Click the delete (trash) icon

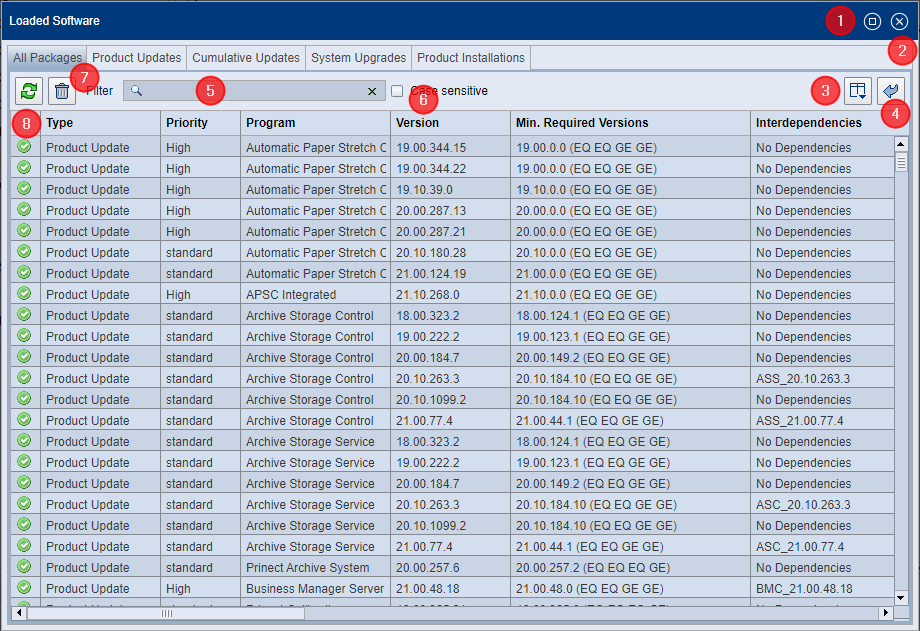click(x=61, y=91)
